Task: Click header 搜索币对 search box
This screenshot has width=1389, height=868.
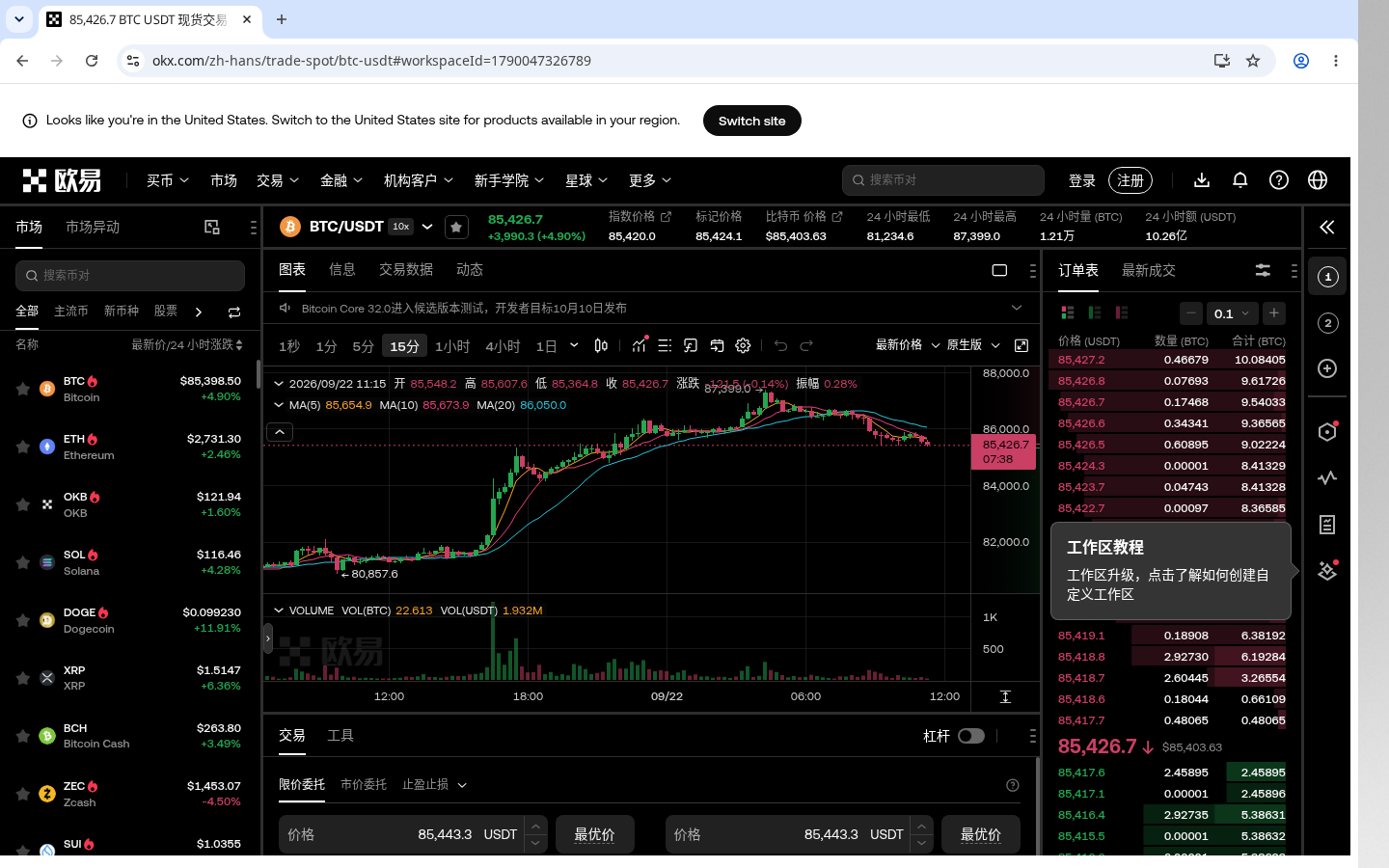Action: click(943, 180)
